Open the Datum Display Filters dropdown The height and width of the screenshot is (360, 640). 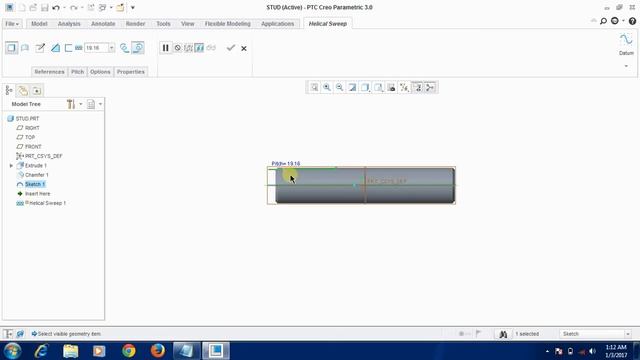tap(404, 87)
